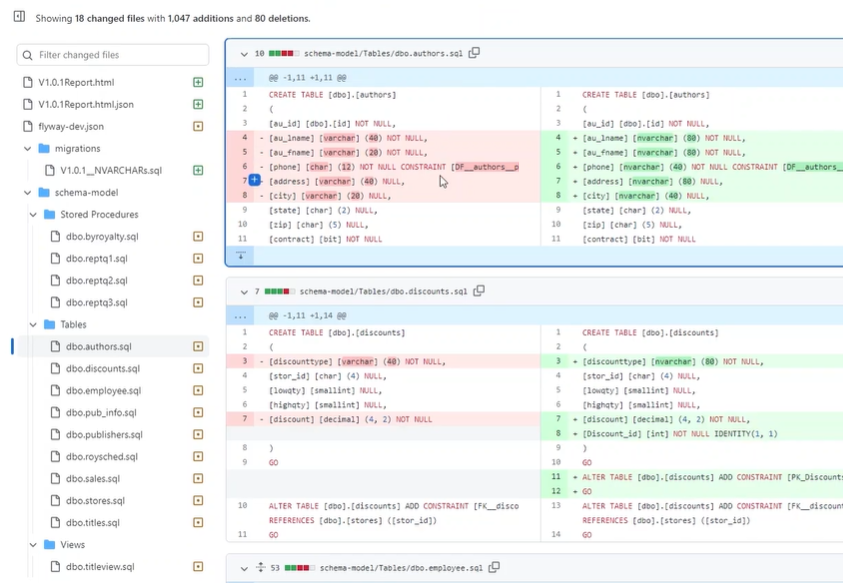Collapse the Stored Procedures folder
Viewport: 843px width, 583px height.
[33, 214]
